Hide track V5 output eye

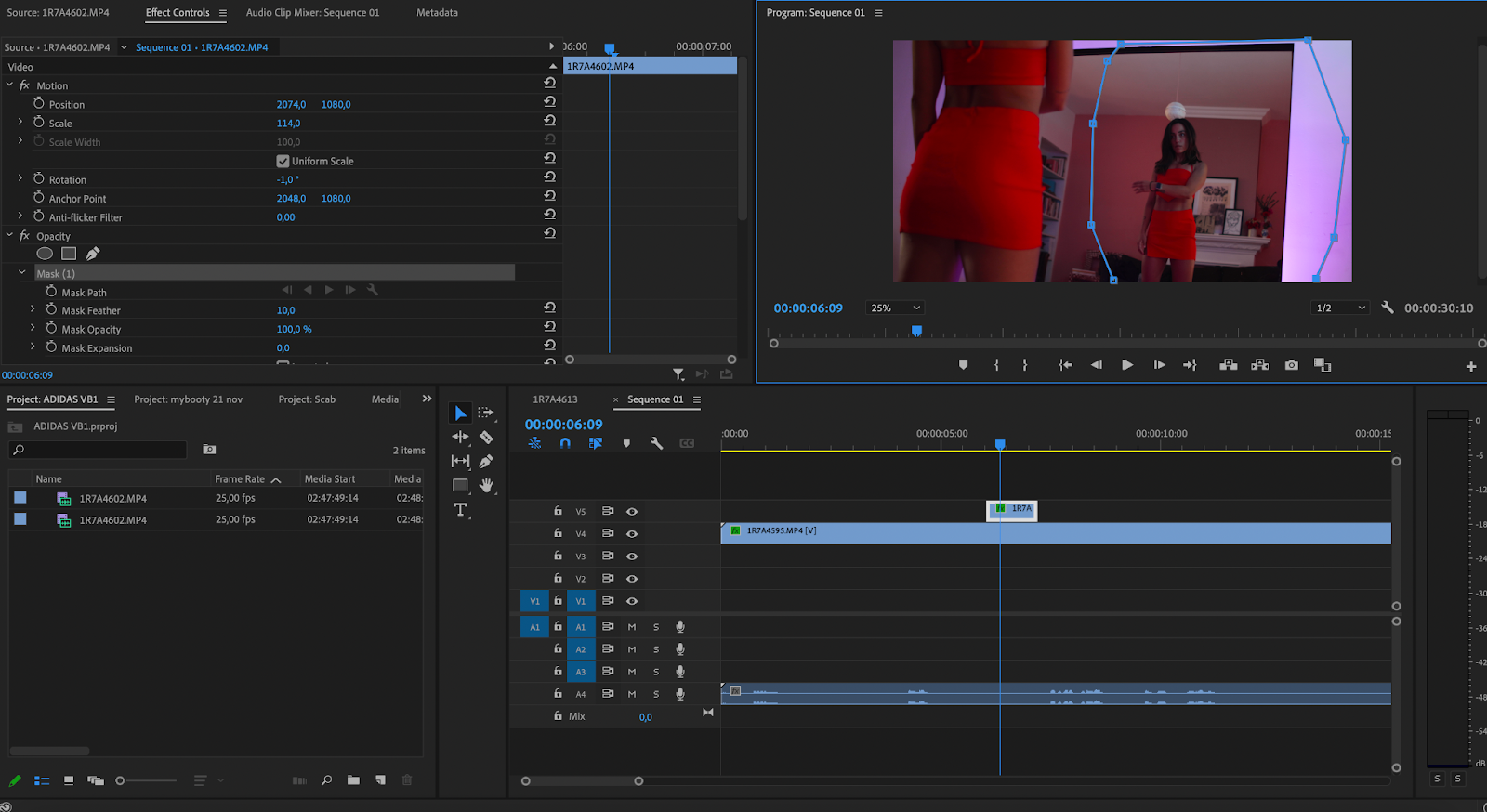pyautogui.click(x=632, y=512)
